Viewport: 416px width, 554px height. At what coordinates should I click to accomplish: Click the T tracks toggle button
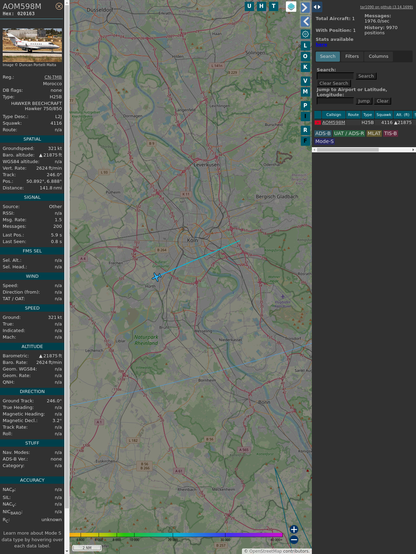coord(273,6)
